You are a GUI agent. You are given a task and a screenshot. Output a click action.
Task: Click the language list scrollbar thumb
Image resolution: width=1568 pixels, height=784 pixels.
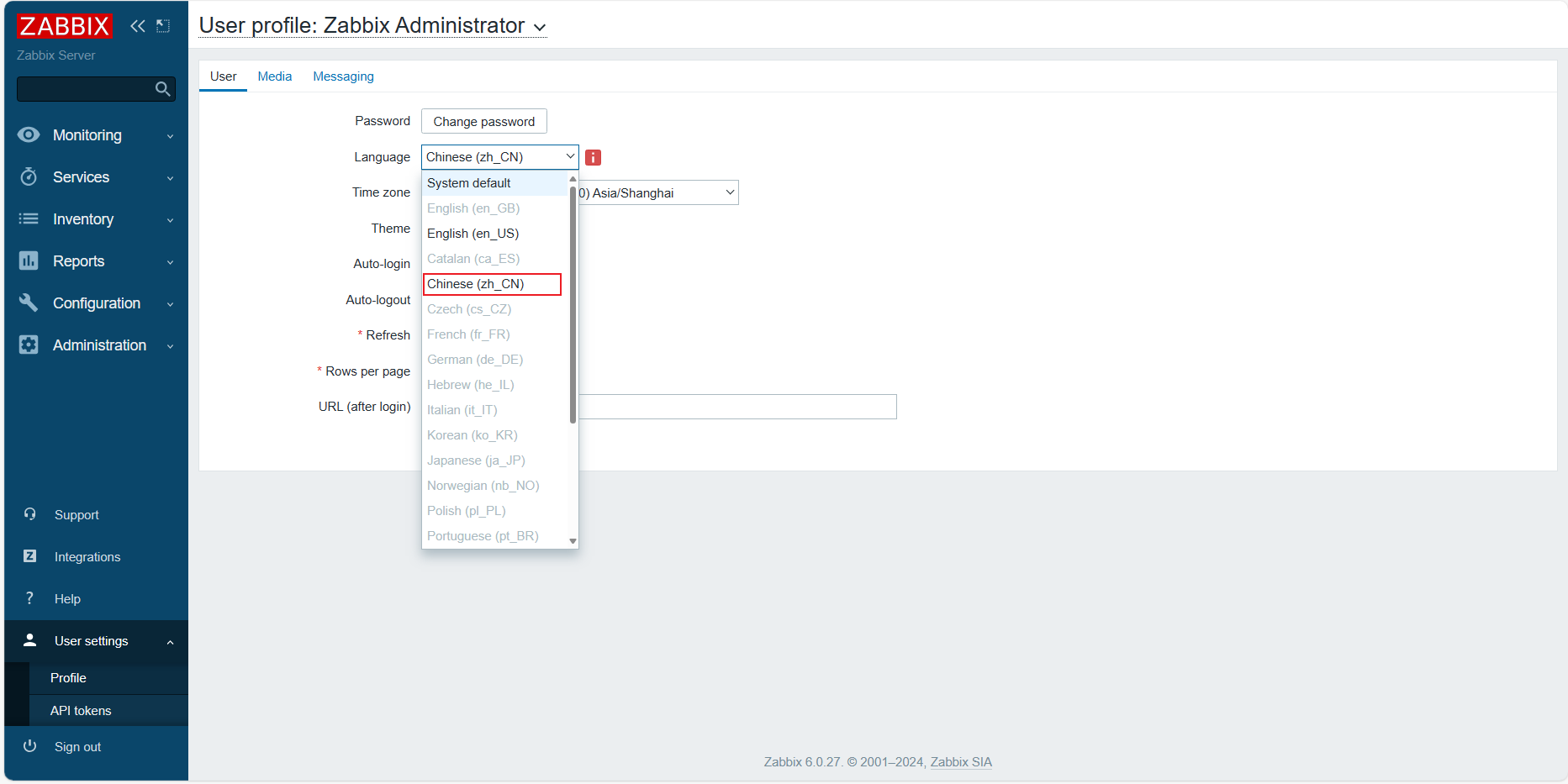point(573,304)
